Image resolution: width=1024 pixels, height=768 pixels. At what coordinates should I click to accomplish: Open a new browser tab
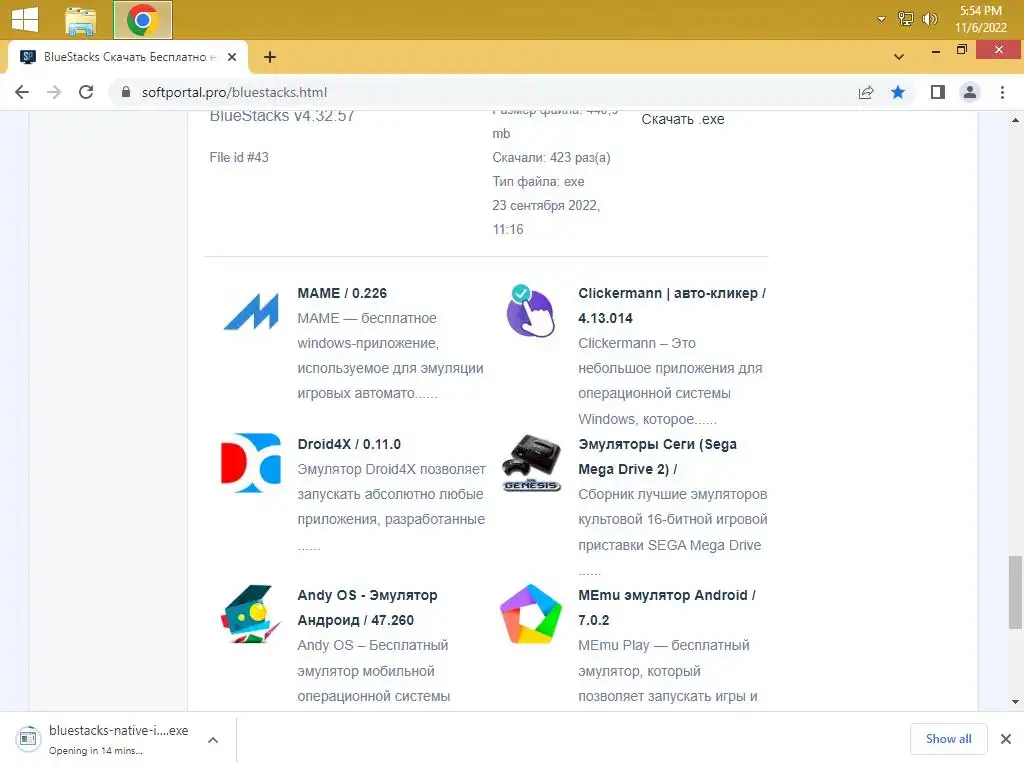pos(270,57)
